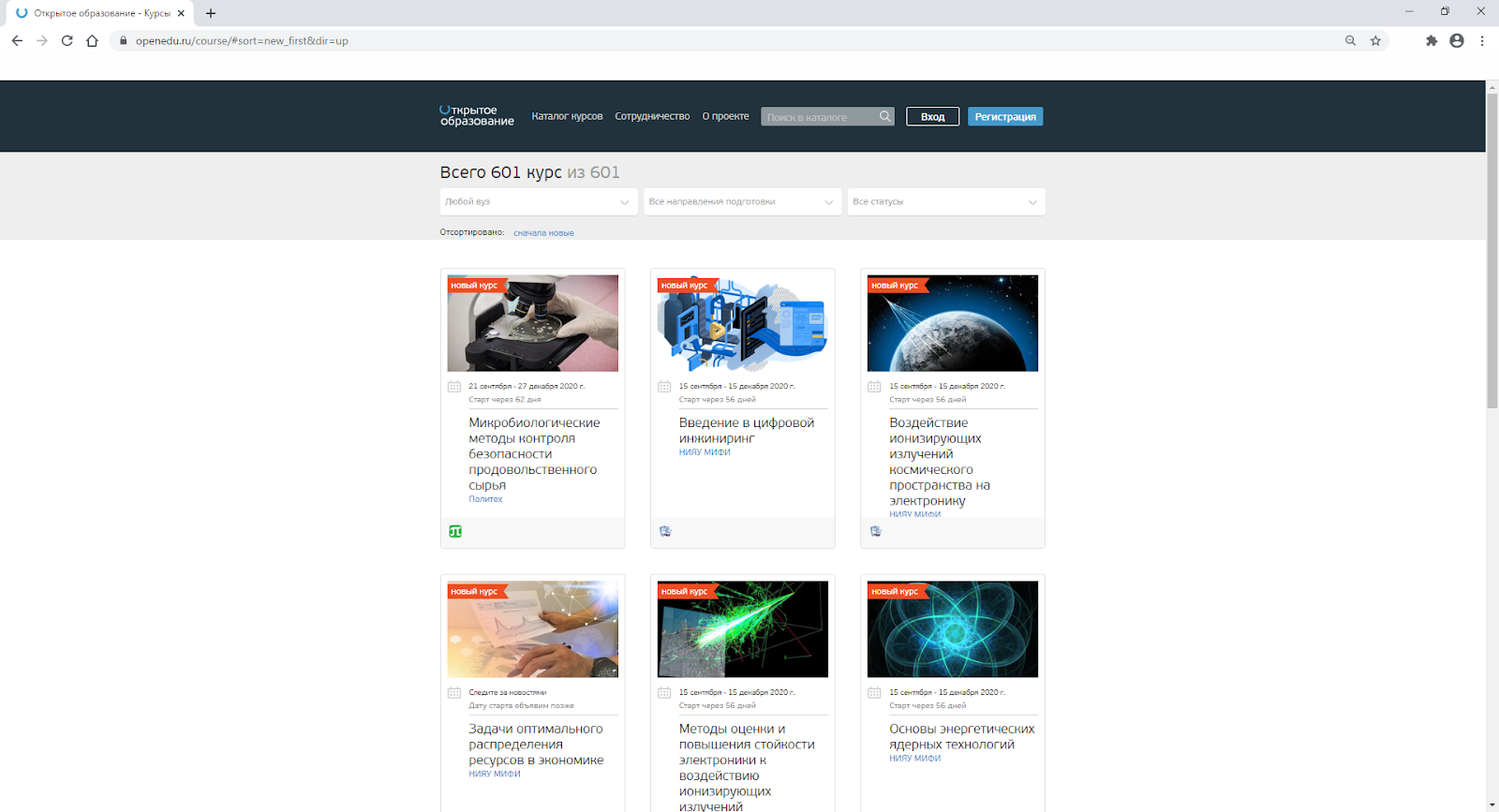Click the scrollbar down arrow
The width and height of the screenshot is (1499, 812).
[1492, 805]
